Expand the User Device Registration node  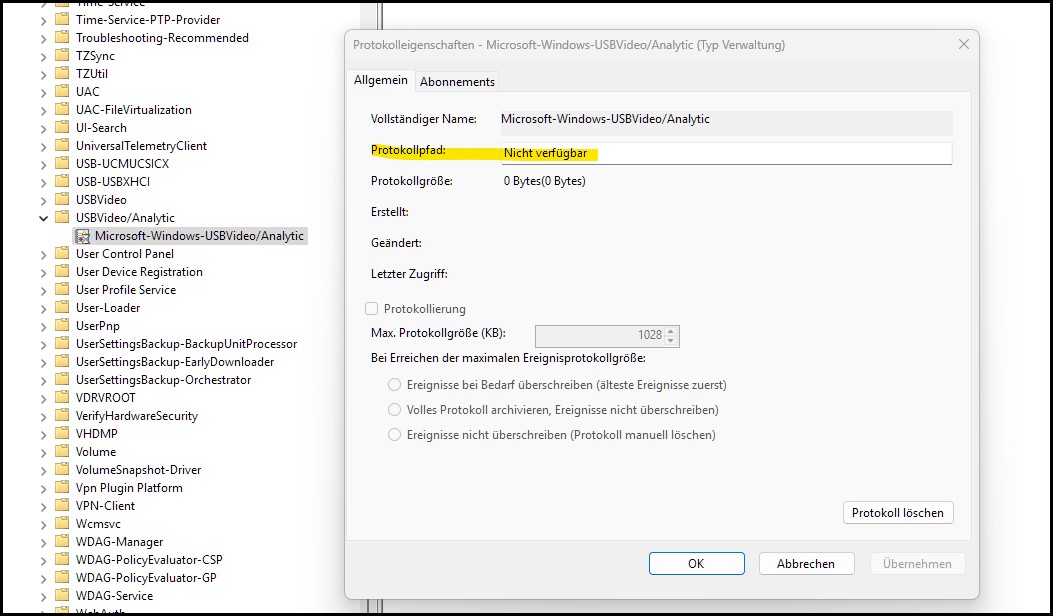[x=44, y=272]
